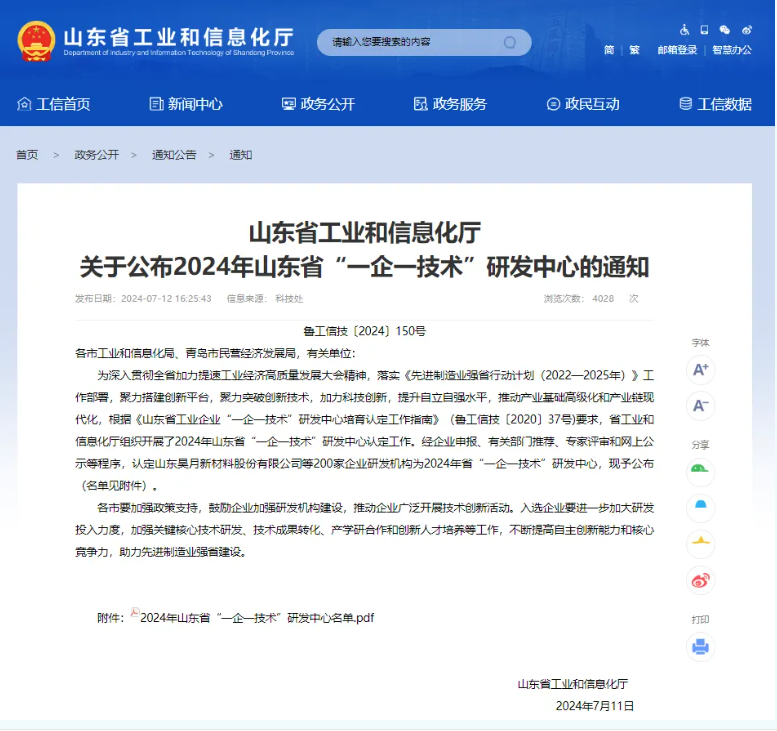Share via the red Weibo icon

pos(700,580)
